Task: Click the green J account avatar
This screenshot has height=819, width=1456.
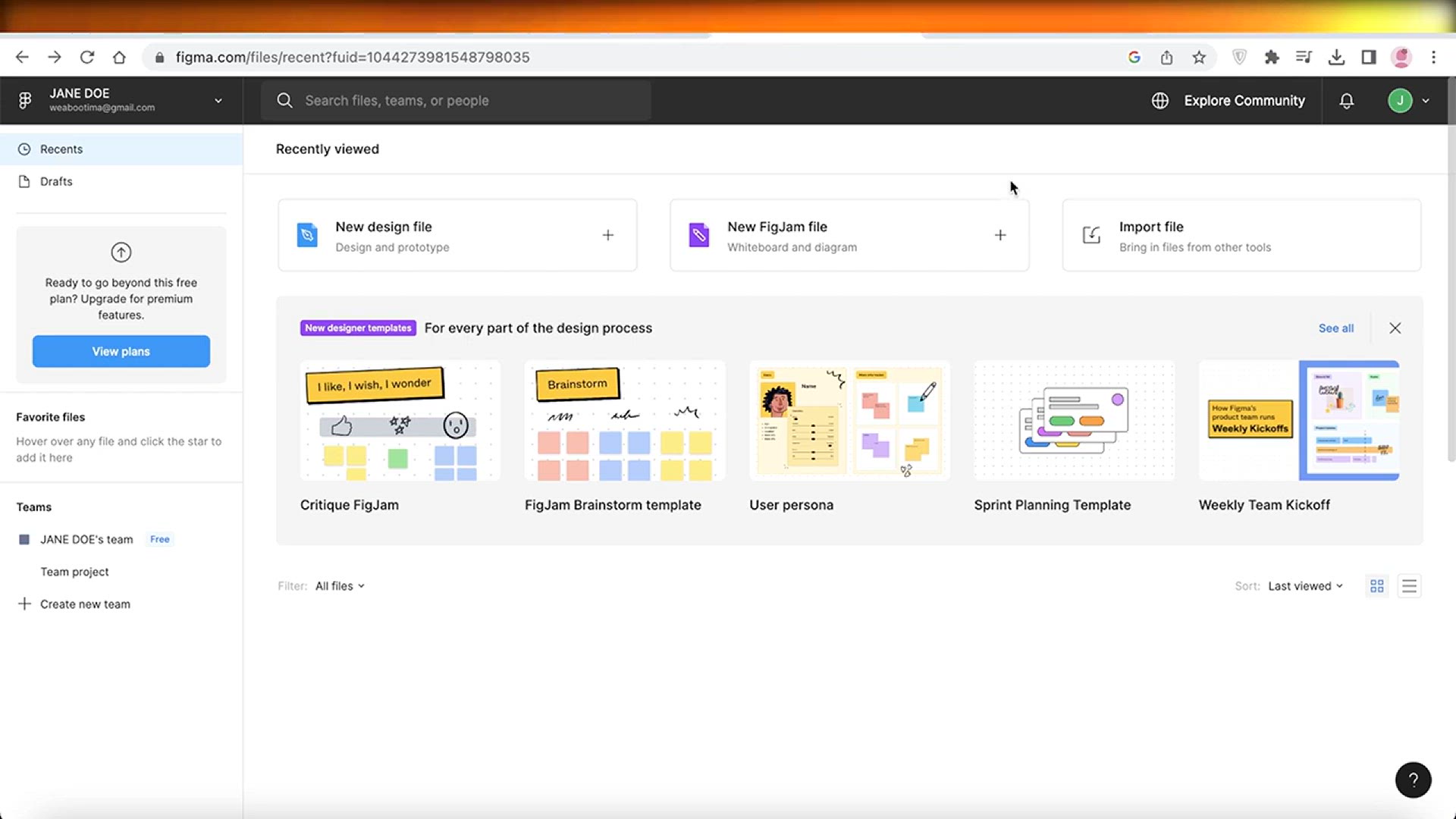Action: click(x=1400, y=101)
